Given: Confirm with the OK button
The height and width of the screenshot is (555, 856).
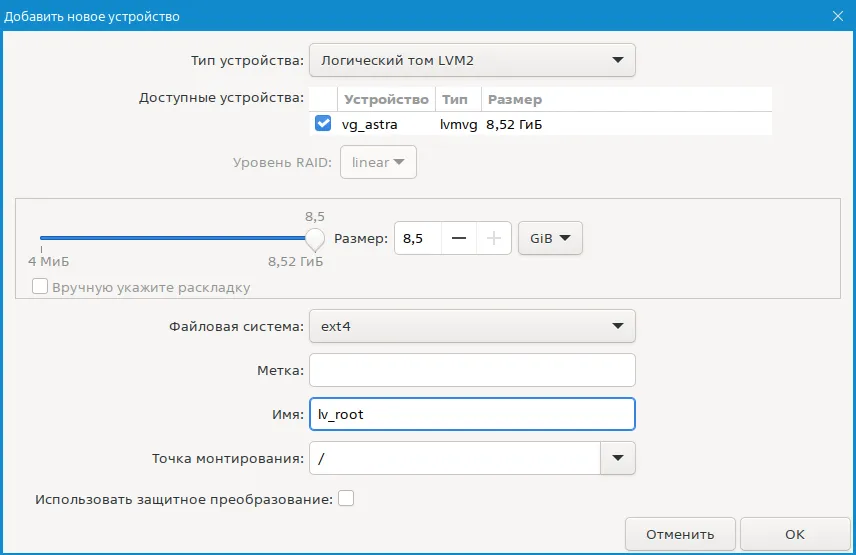Looking at the screenshot, I should tap(794, 534).
